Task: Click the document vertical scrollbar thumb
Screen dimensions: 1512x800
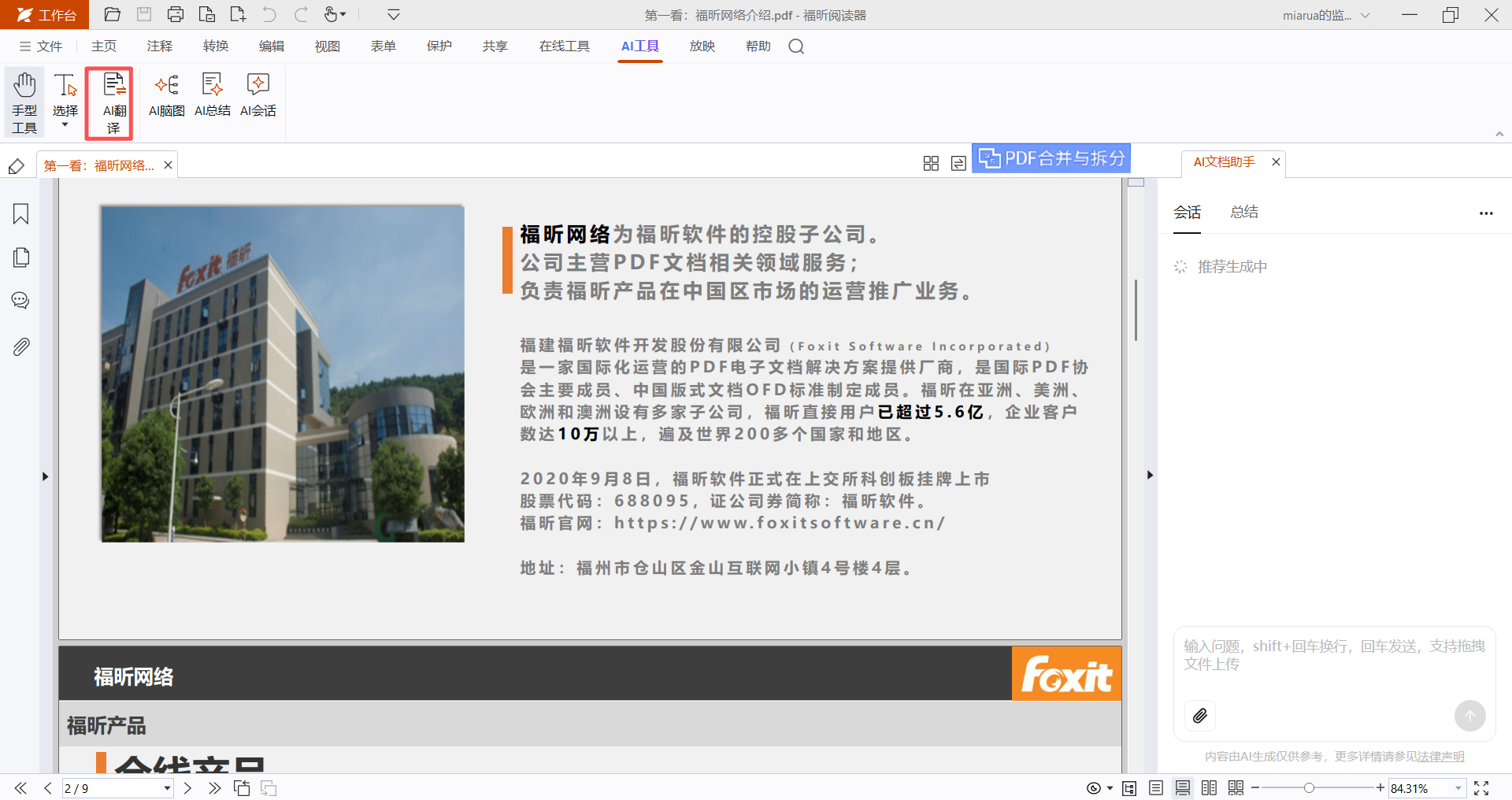Action: [1136, 309]
